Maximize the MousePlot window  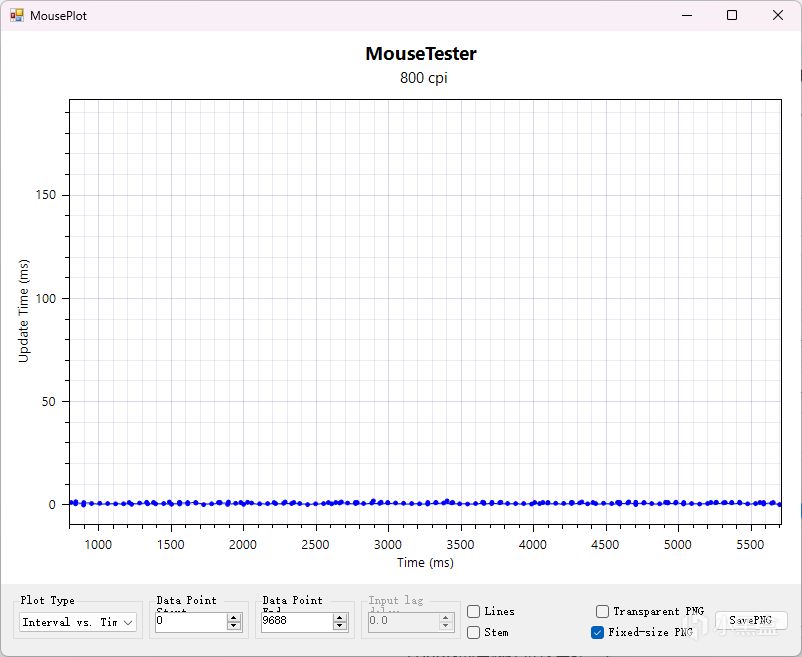click(x=732, y=15)
